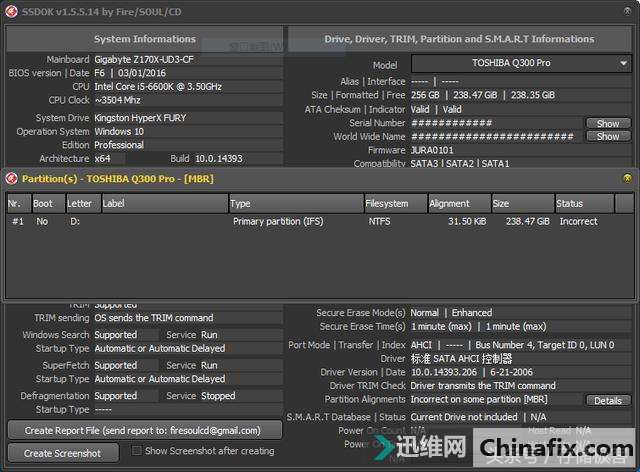Click the Alignment column header
This screenshot has height=472, width=640.
pos(460,203)
